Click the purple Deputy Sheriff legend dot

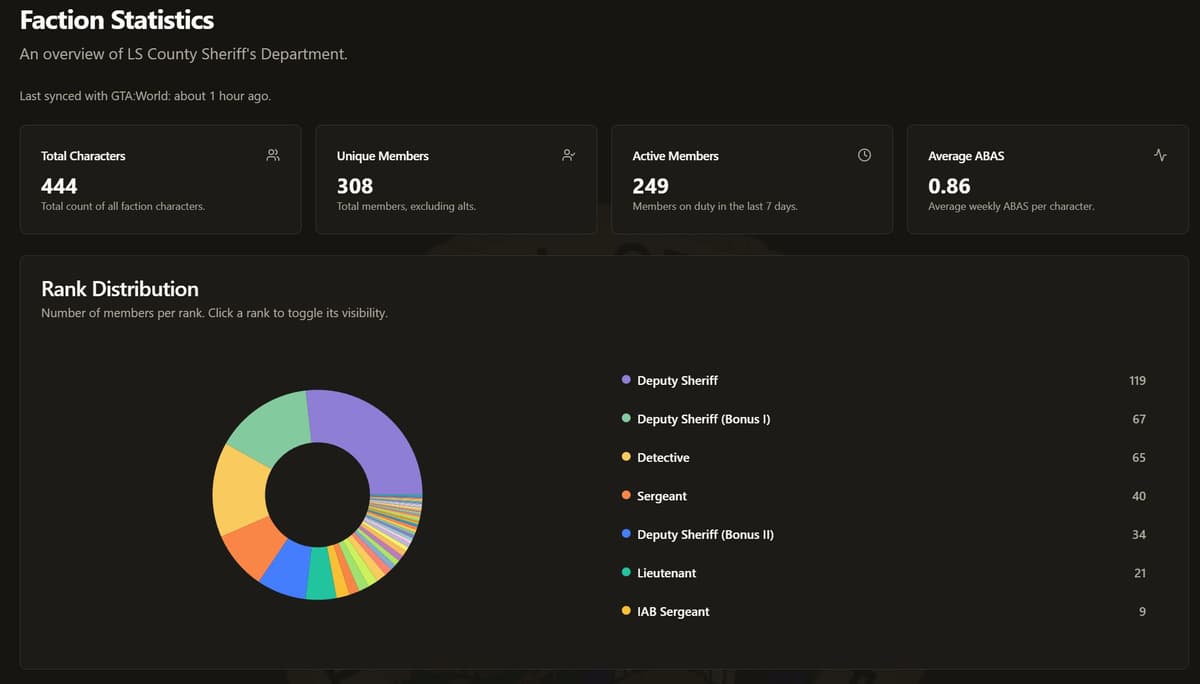625,379
